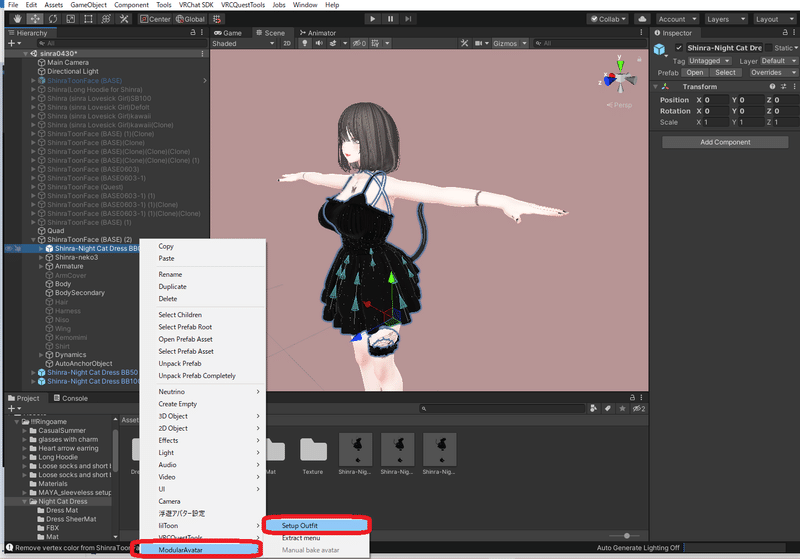The image size is (800, 559).
Task: Click the Position X input field
Action: click(717, 100)
